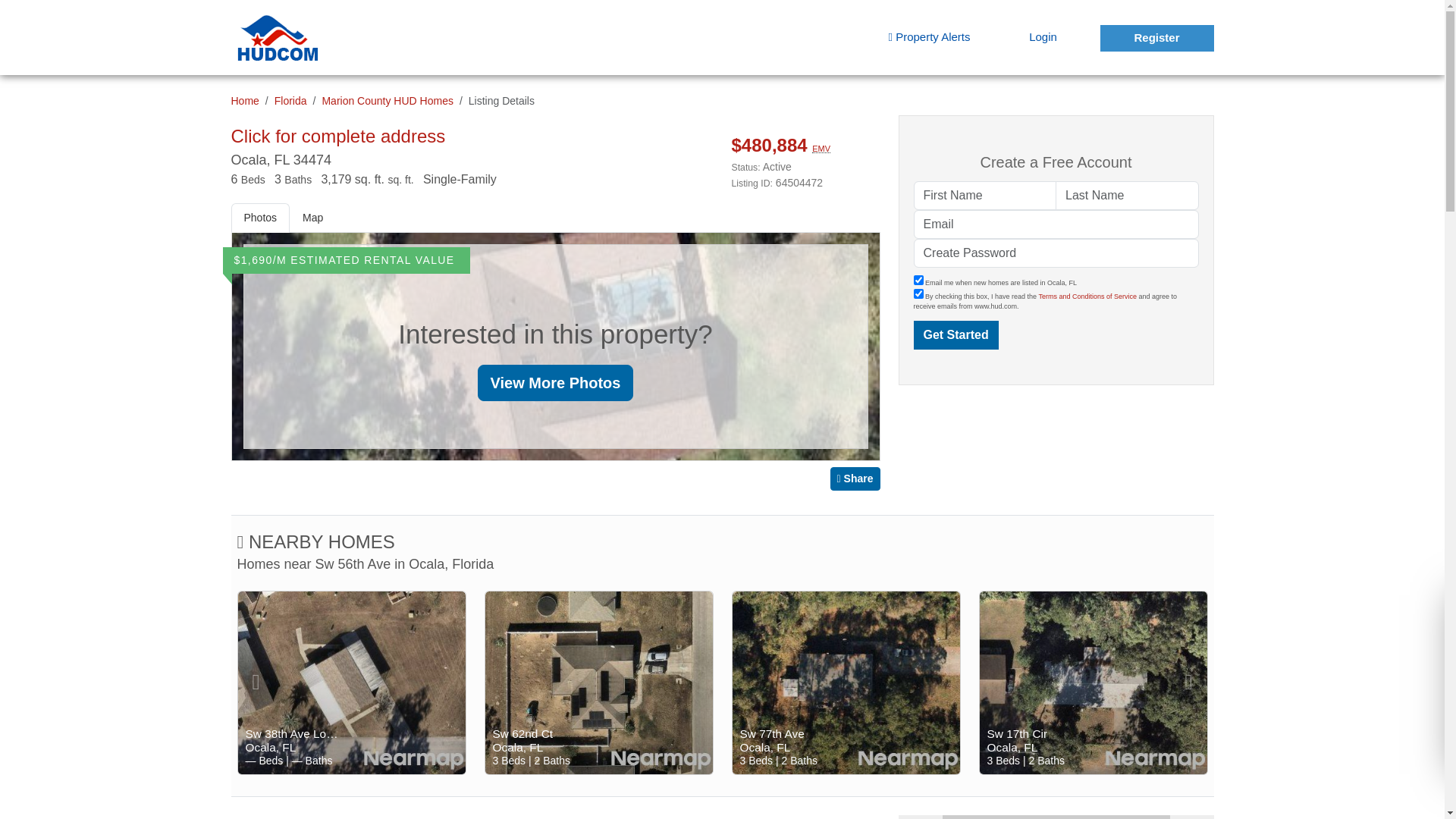Focus the Last Name field
The width and height of the screenshot is (1456, 819).
pos(1127,196)
